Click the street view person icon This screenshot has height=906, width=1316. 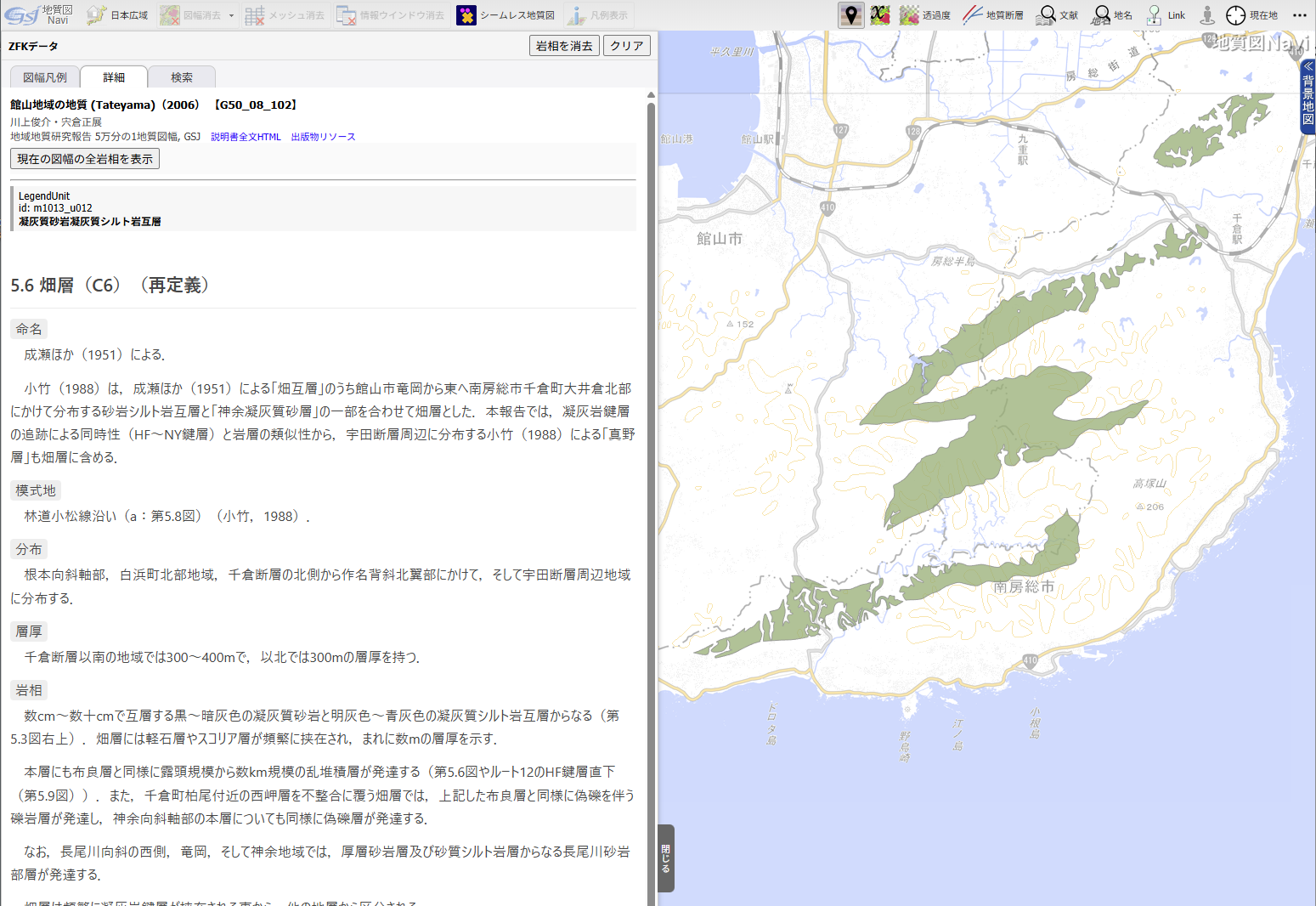[1207, 15]
